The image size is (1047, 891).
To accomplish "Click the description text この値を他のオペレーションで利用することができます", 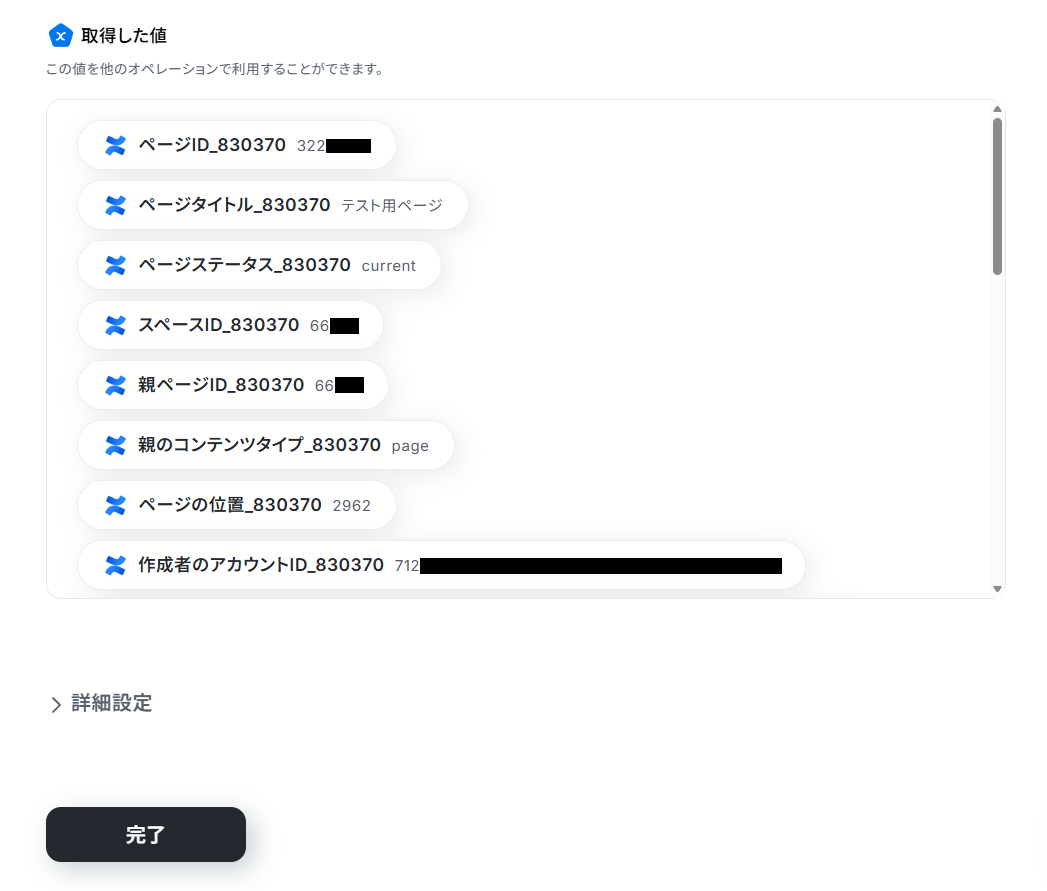I will click(x=214, y=69).
